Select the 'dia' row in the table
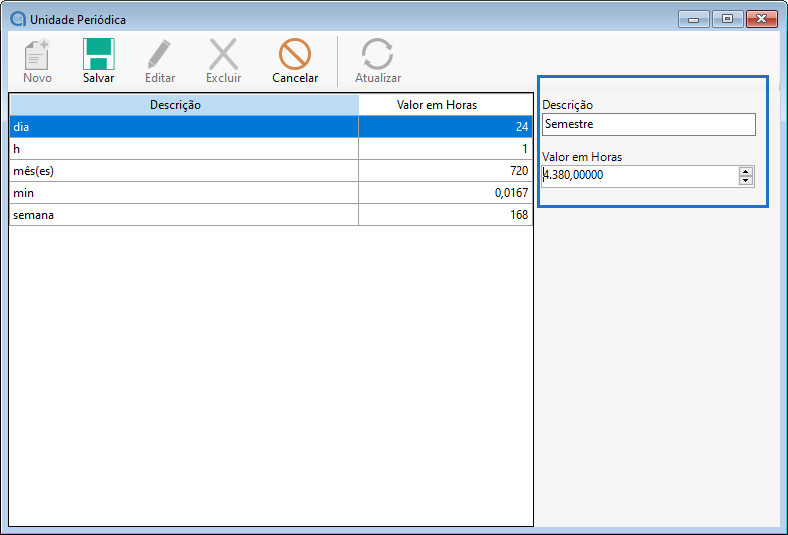 coord(184,127)
